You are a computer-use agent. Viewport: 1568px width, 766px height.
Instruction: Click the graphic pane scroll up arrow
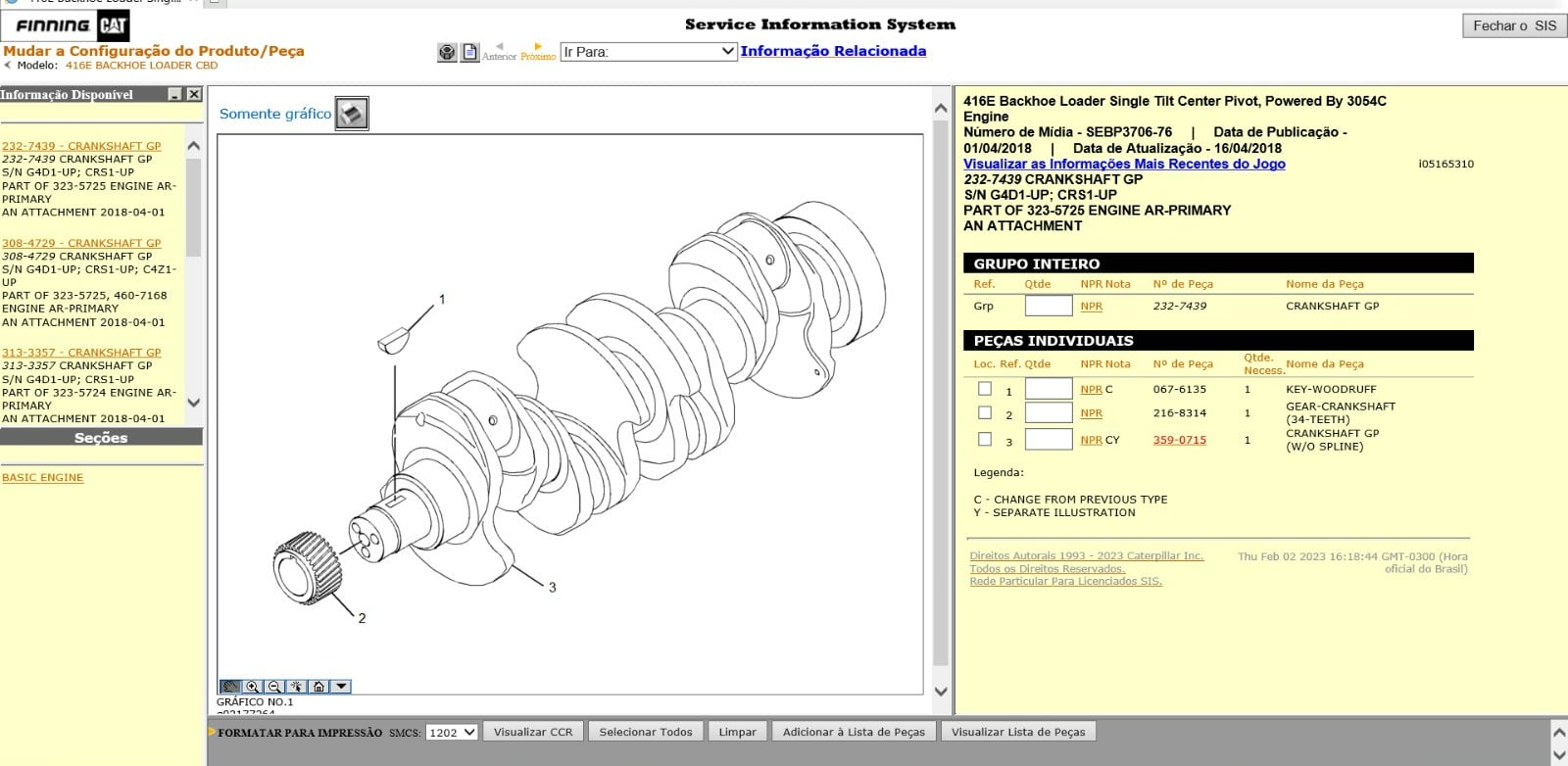click(x=941, y=108)
